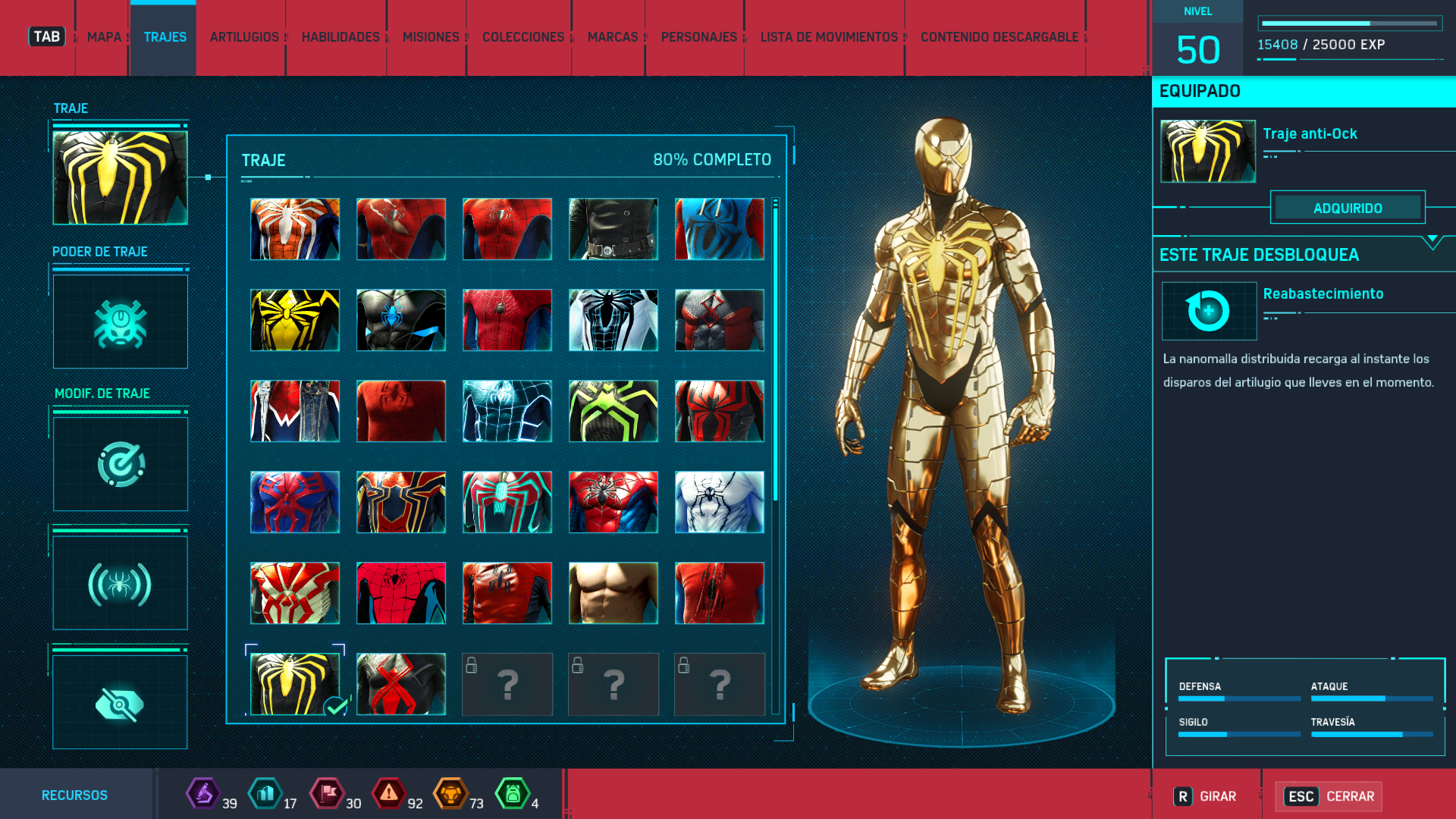Image resolution: width=1456 pixels, height=819 pixels.
Task: Click the EXP progress bar
Action: [1350, 24]
